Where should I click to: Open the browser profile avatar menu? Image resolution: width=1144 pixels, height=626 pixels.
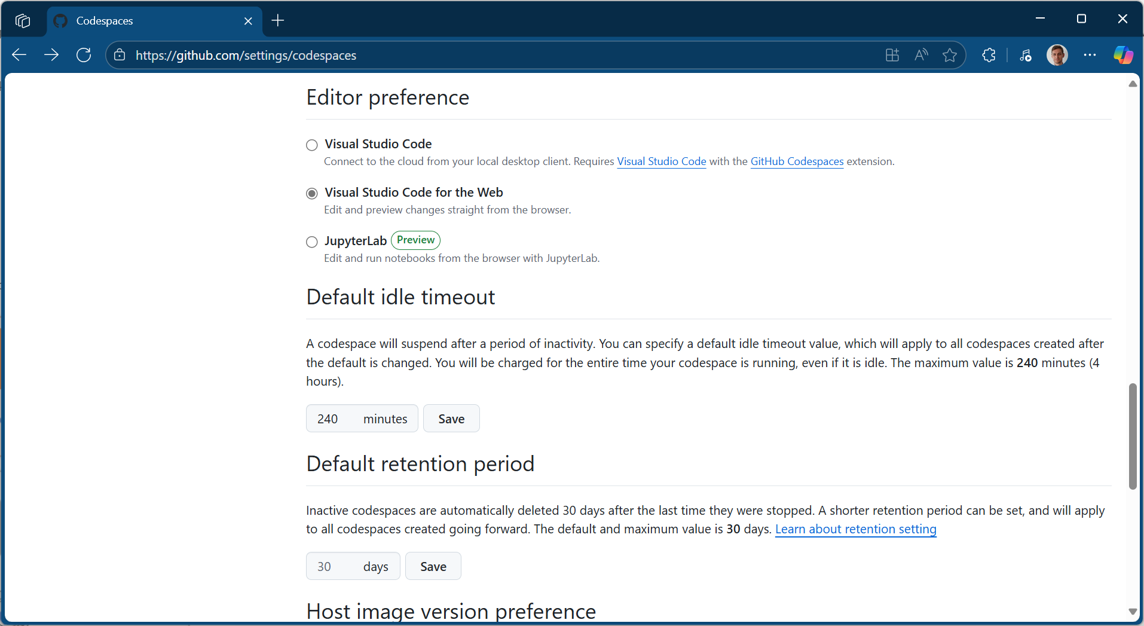click(x=1057, y=55)
